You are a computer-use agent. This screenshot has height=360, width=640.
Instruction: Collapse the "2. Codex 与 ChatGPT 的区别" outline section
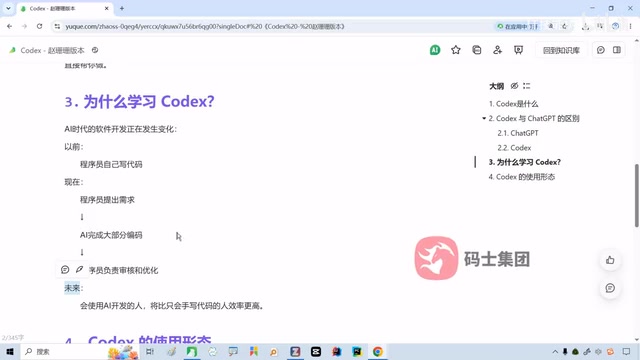point(484,118)
